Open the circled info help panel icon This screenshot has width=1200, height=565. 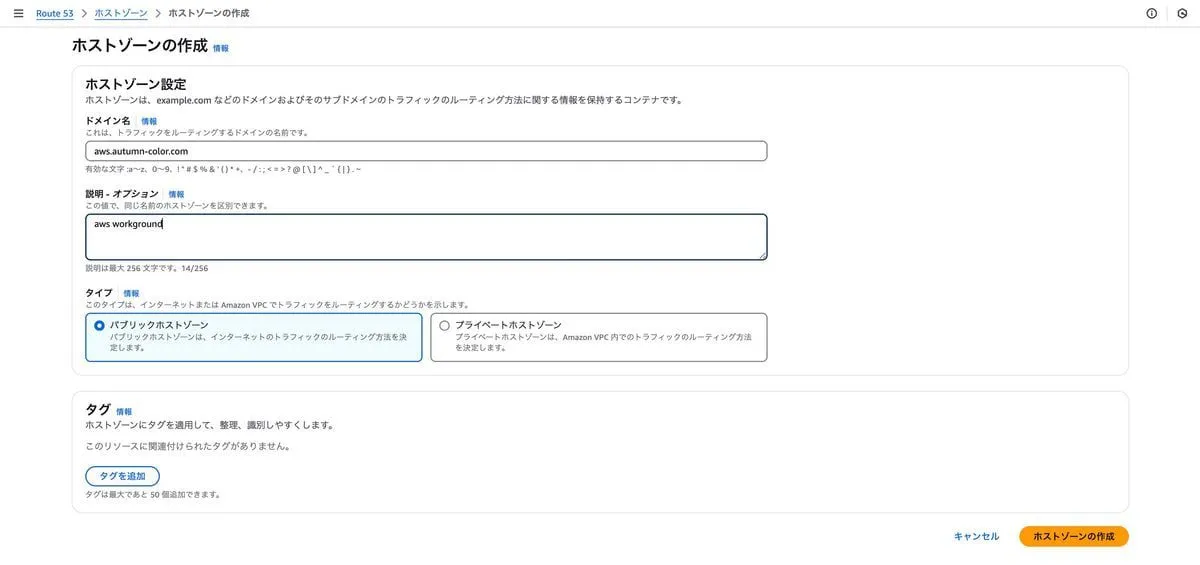(x=1151, y=13)
